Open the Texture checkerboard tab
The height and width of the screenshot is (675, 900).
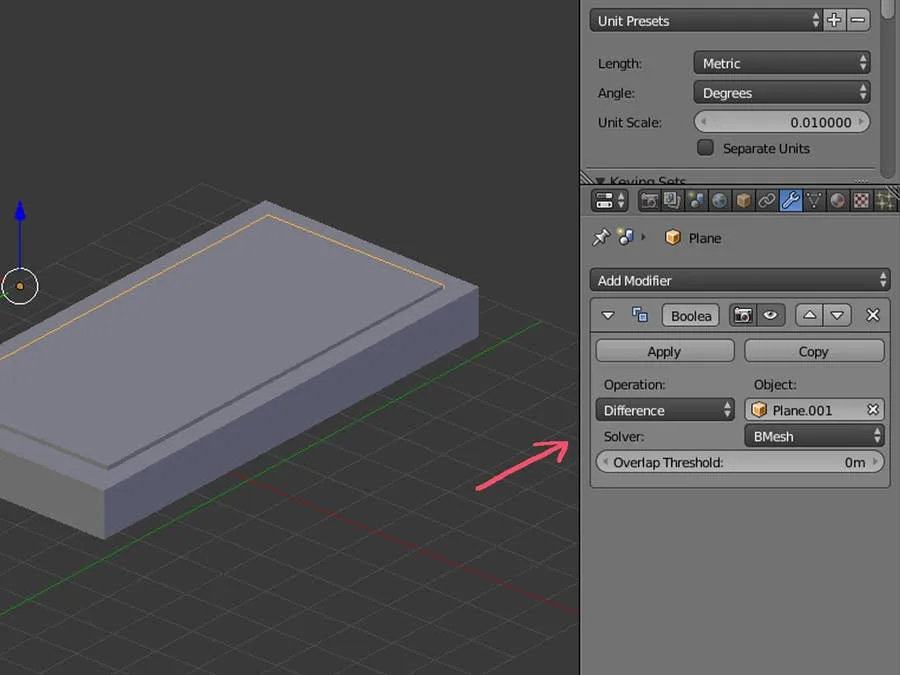(x=861, y=200)
